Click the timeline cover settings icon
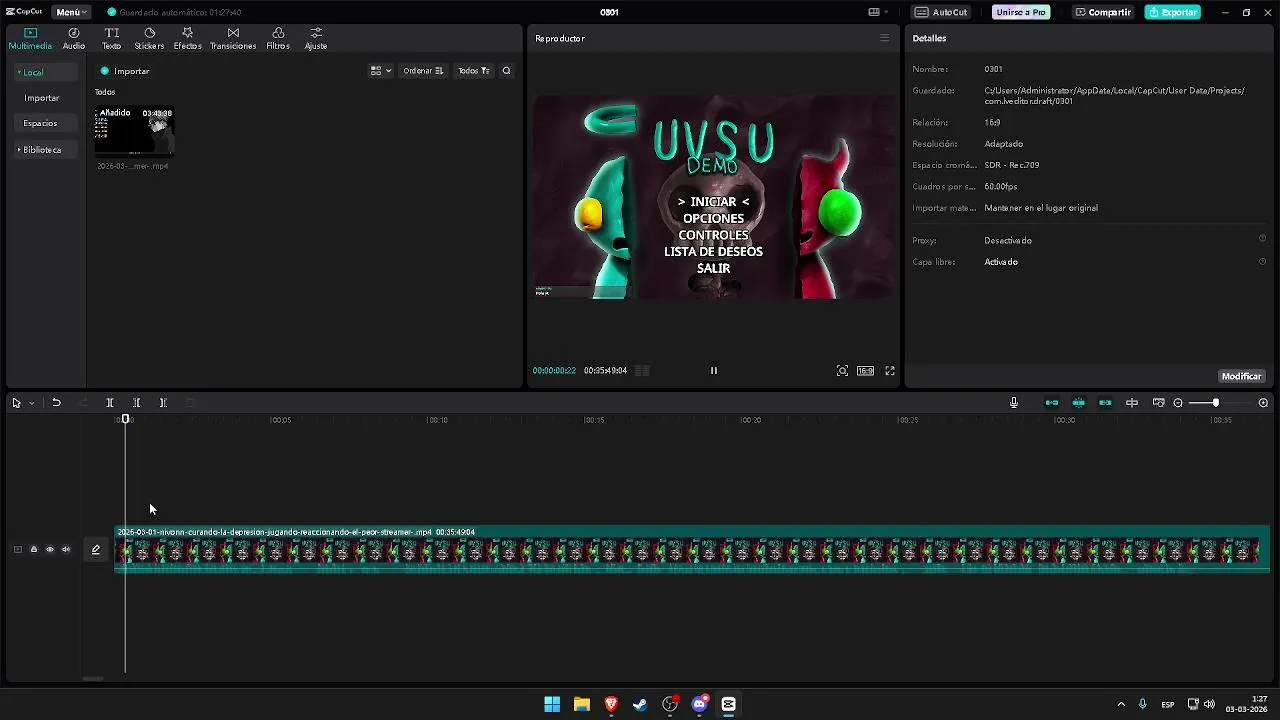Screen dimensions: 1280x720 [x=1158, y=403]
